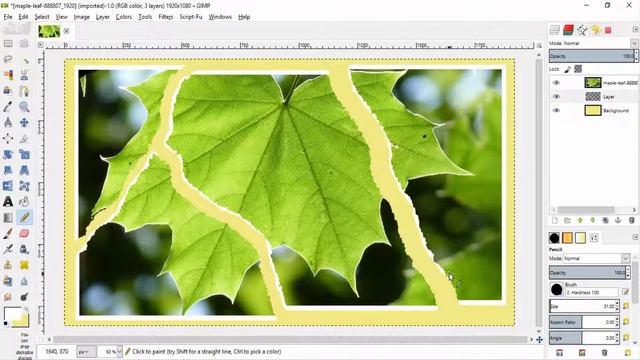Select the Select by Color tool

click(8, 75)
